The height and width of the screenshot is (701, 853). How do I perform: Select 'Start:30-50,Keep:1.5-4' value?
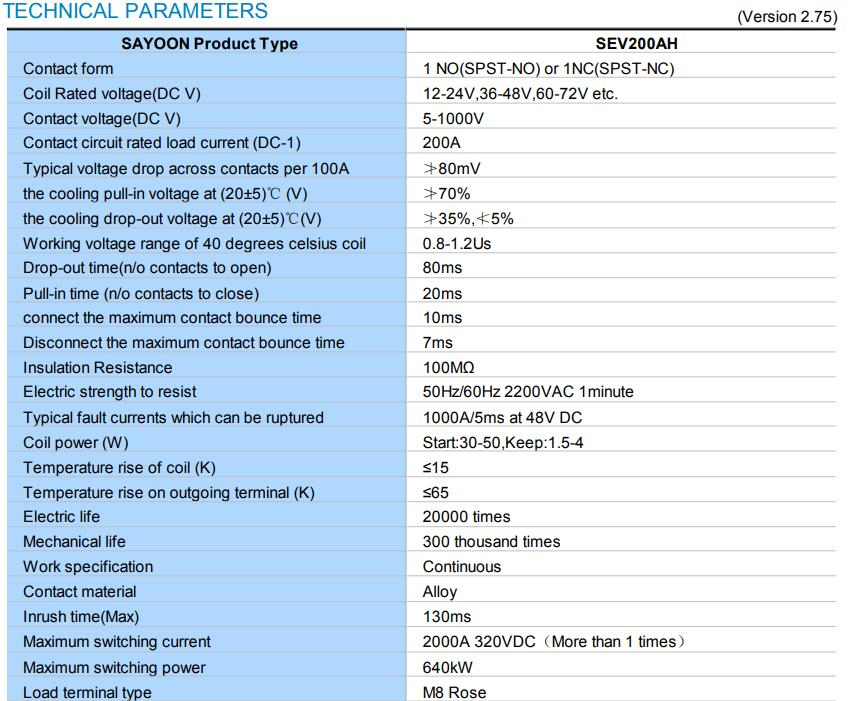[503, 443]
